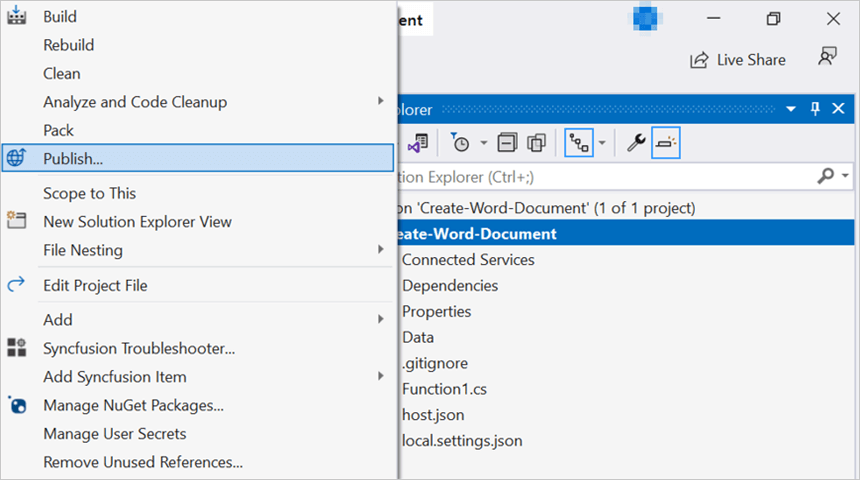Open the feedback person icon
Screen dimensions: 860x480
(x=827, y=57)
